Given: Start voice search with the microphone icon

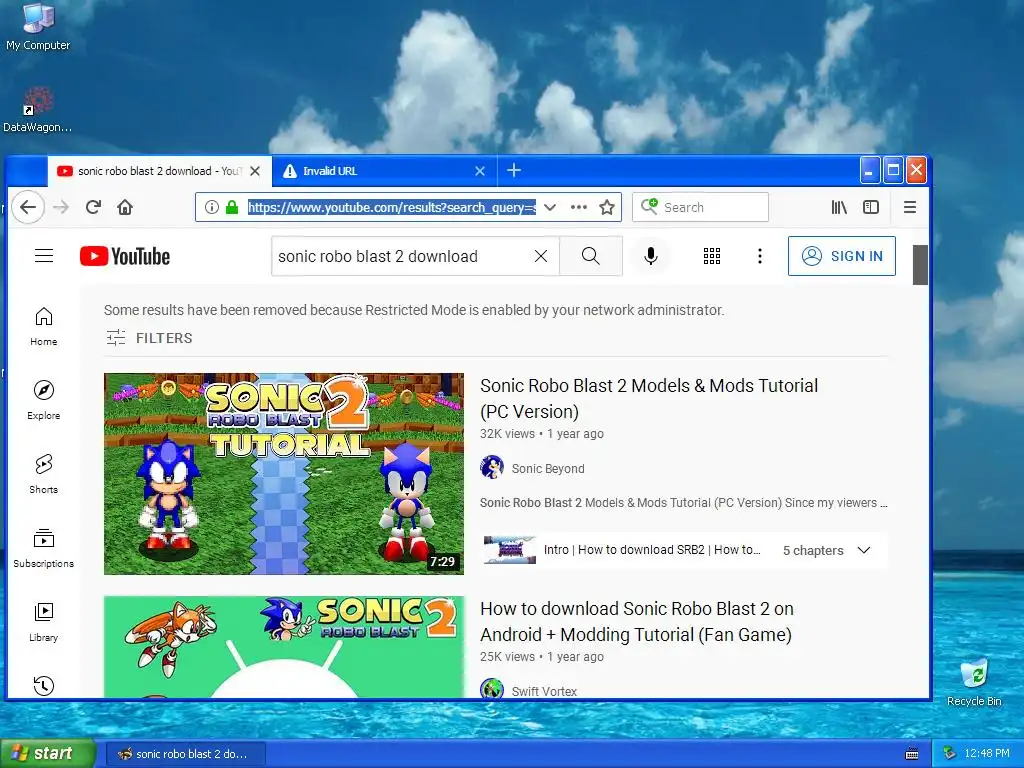Looking at the screenshot, I should click(650, 256).
